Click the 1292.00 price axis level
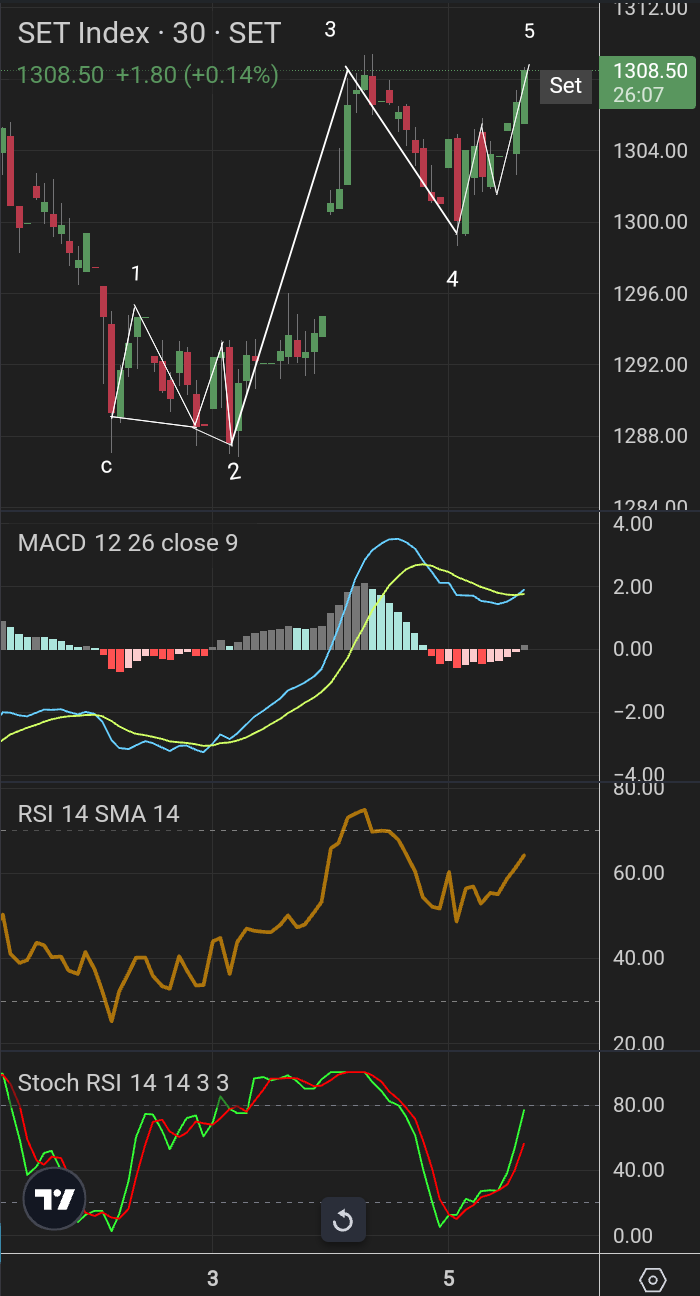 click(x=650, y=365)
